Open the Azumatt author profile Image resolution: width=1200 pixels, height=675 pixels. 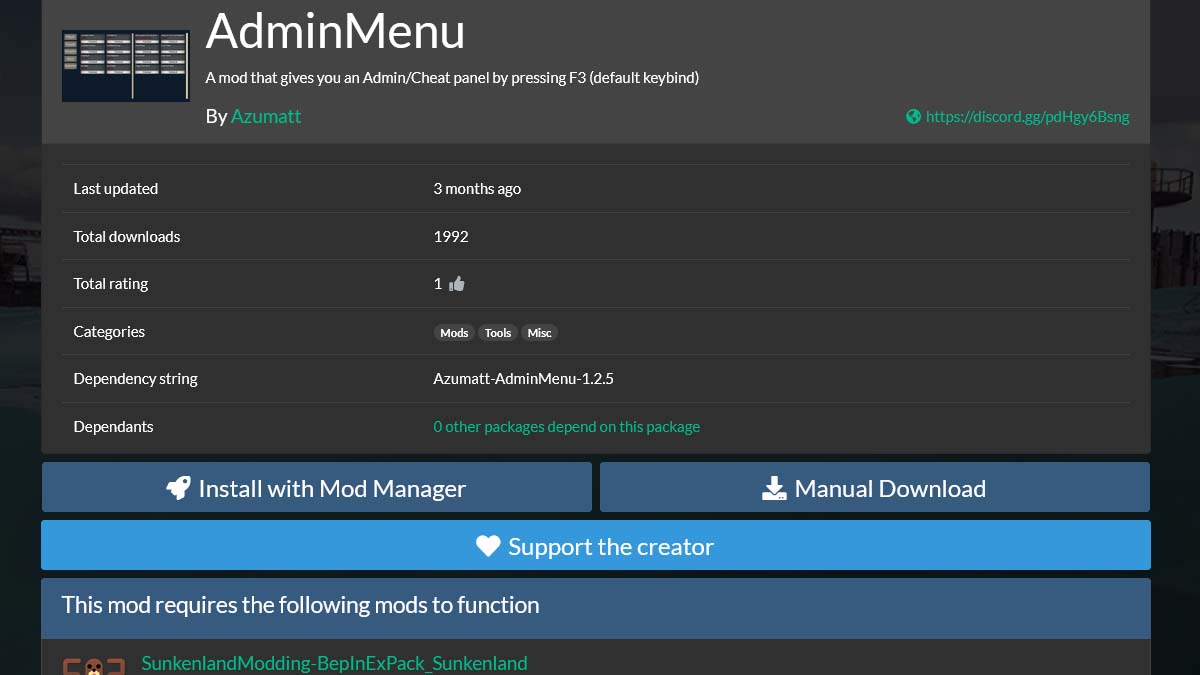point(266,116)
